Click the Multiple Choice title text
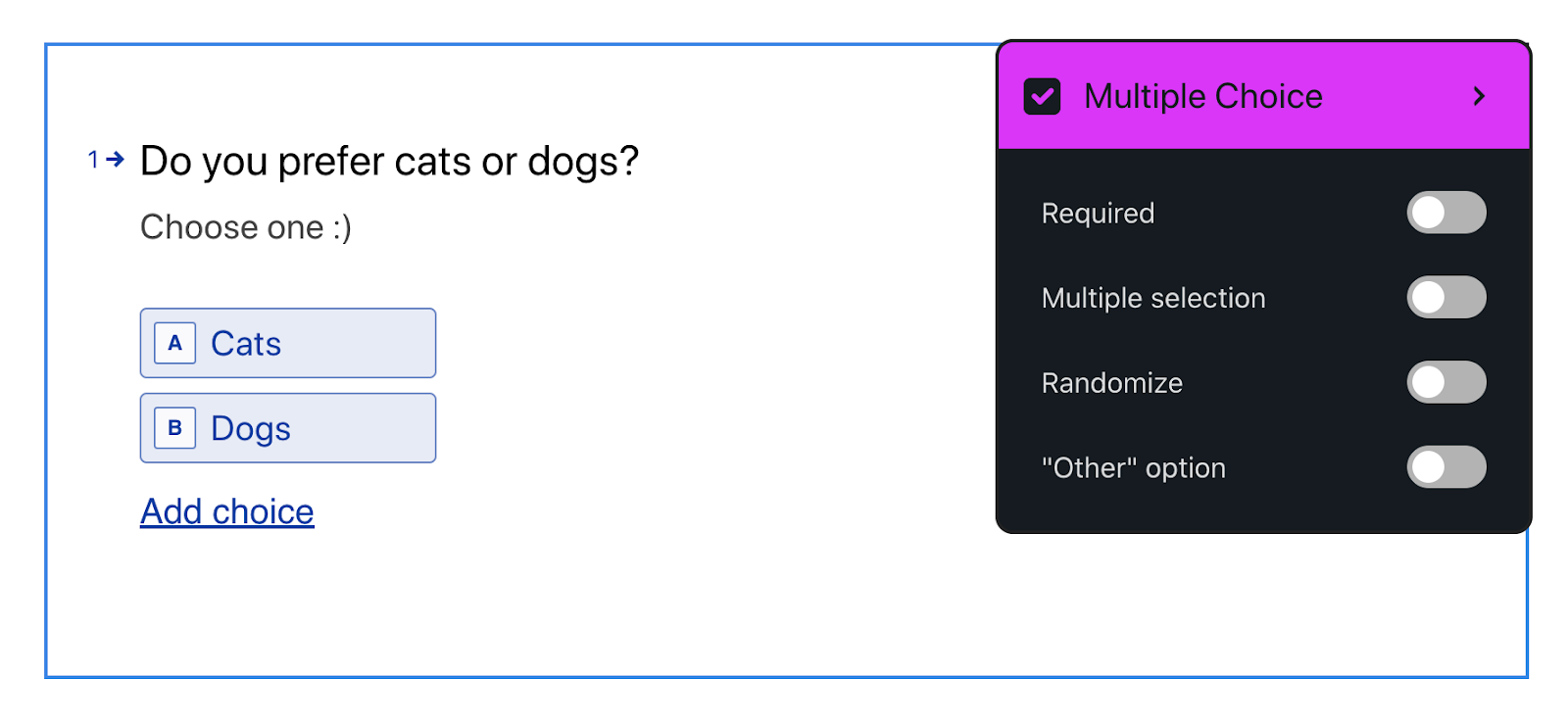 (x=1203, y=96)
